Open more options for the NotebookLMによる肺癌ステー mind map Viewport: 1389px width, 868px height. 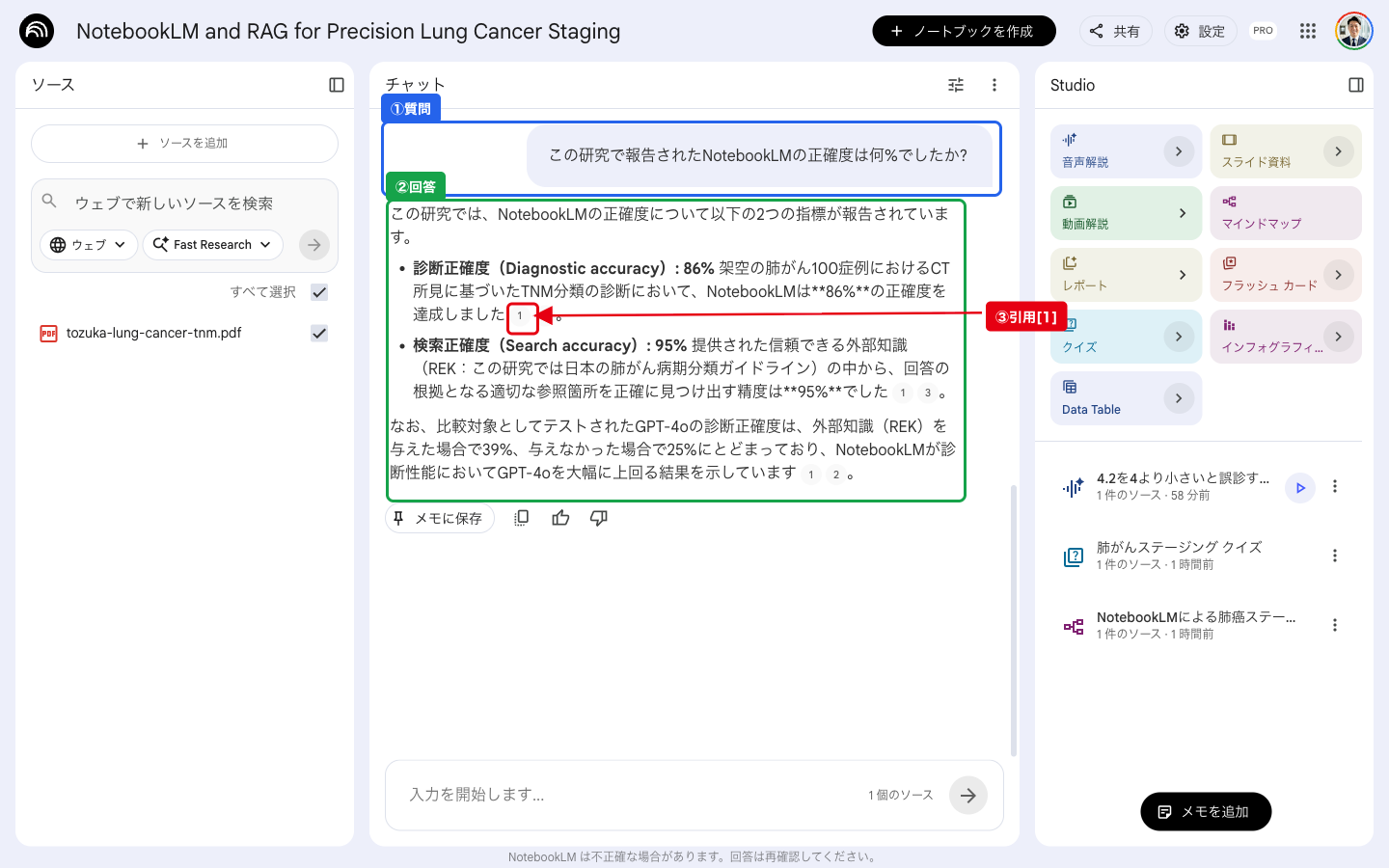pyautogui.click(x=1335, y=626)
